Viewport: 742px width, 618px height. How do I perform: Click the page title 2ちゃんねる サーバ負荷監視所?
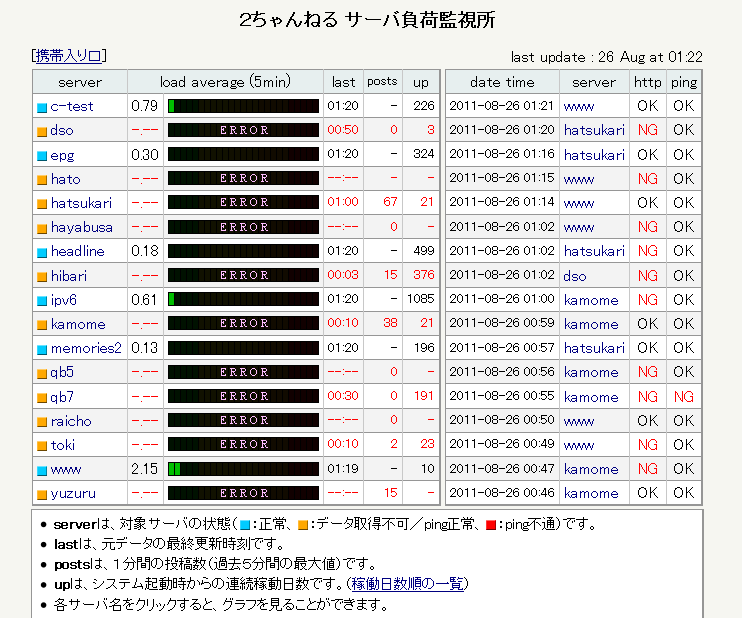click(367, 20)
